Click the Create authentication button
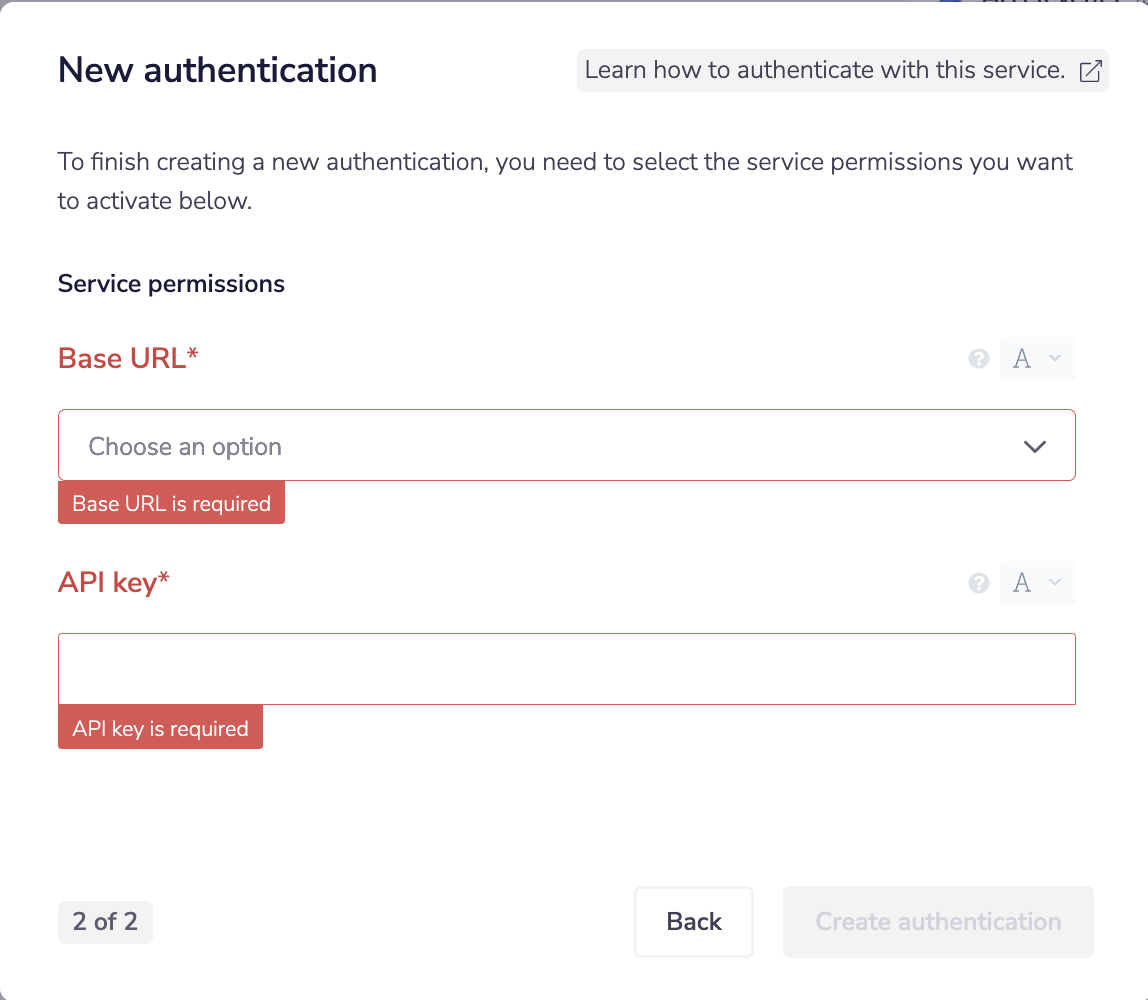1148x1000 pixels. tap(937, 921)
